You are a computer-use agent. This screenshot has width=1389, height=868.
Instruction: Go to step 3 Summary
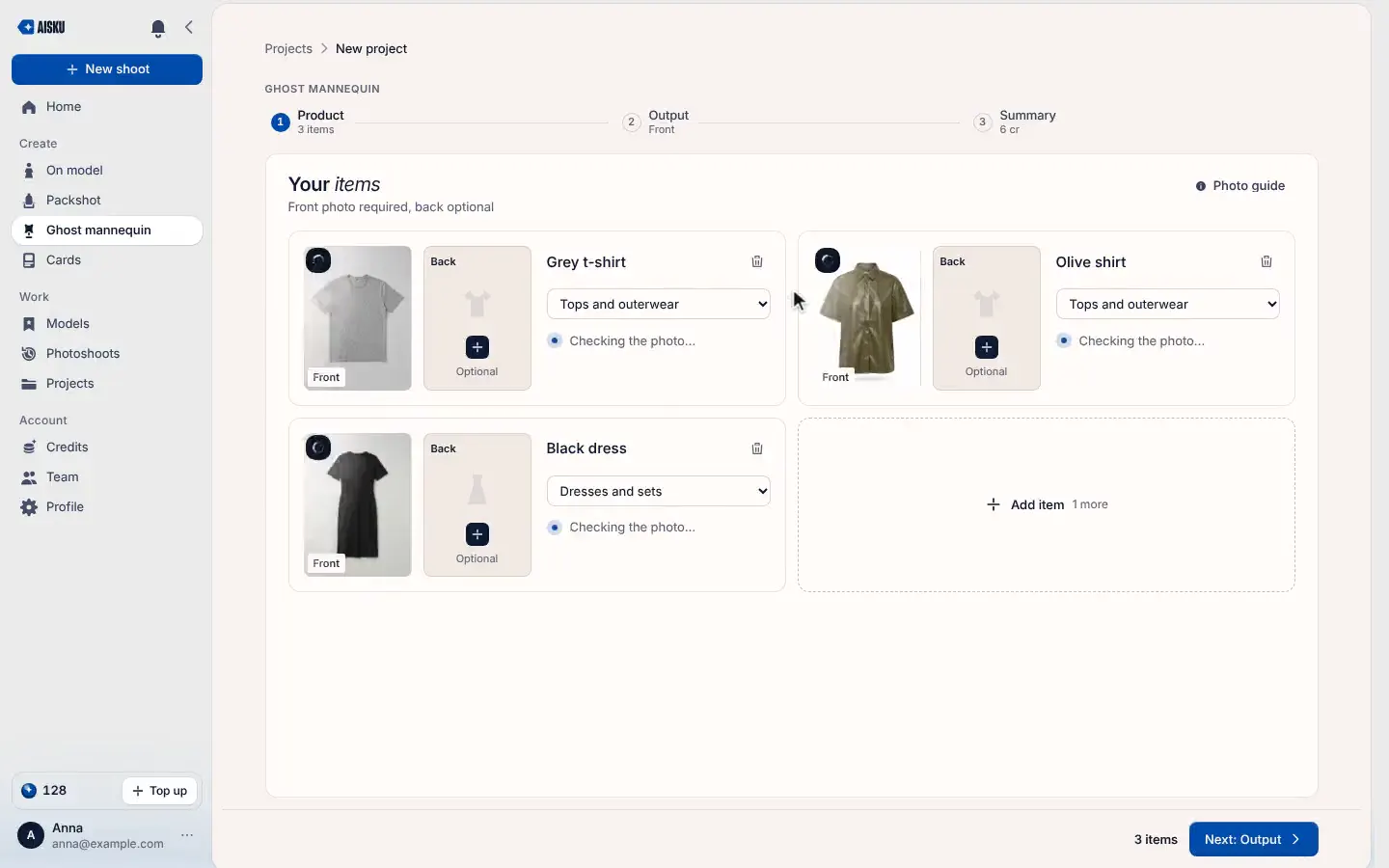[1015, 122]
